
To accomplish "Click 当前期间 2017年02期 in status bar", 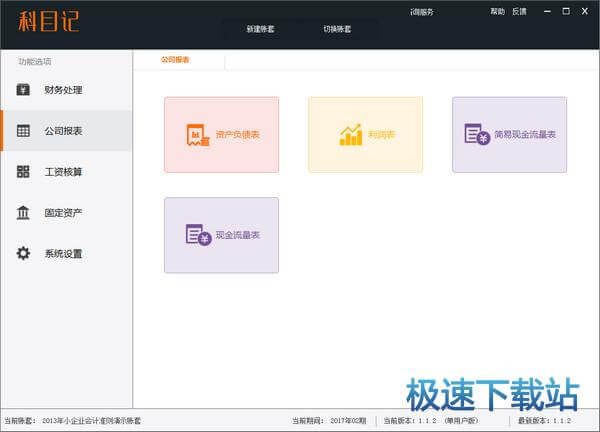I will pos(329,421).
